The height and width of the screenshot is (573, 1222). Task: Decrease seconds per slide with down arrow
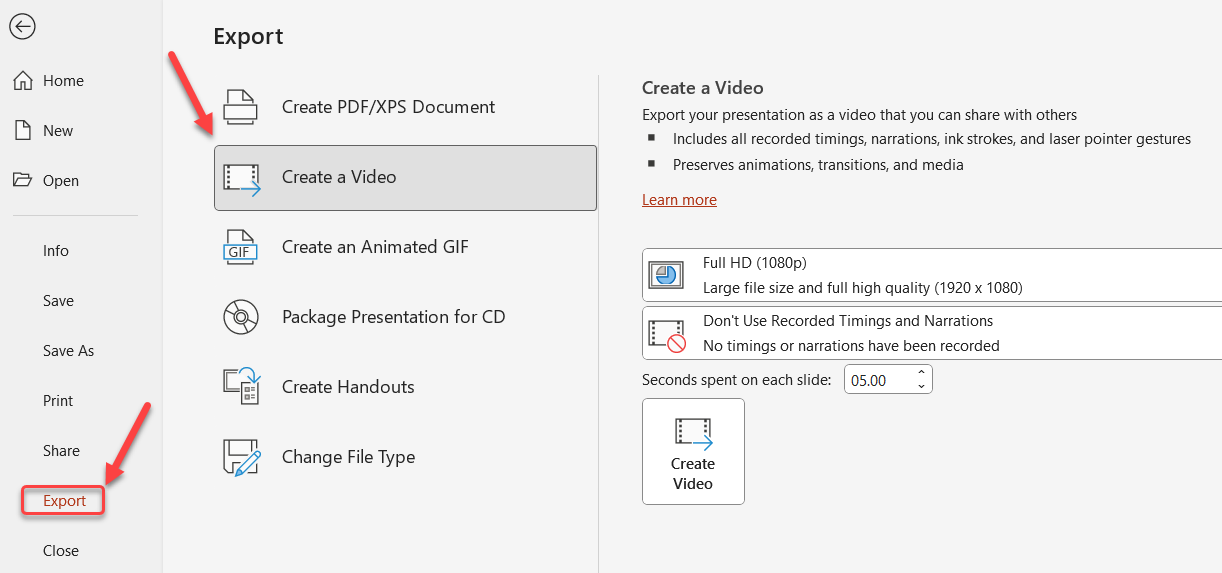921,387
